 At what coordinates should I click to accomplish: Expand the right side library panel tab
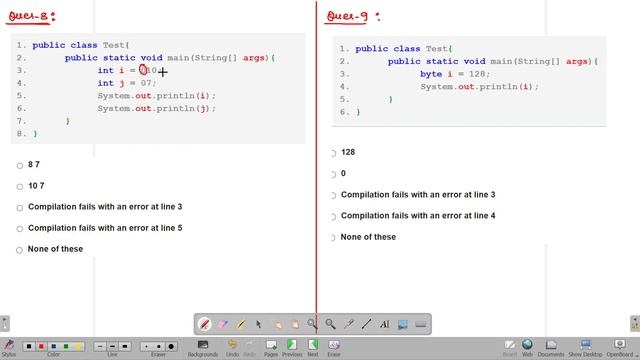click(635, 323)
